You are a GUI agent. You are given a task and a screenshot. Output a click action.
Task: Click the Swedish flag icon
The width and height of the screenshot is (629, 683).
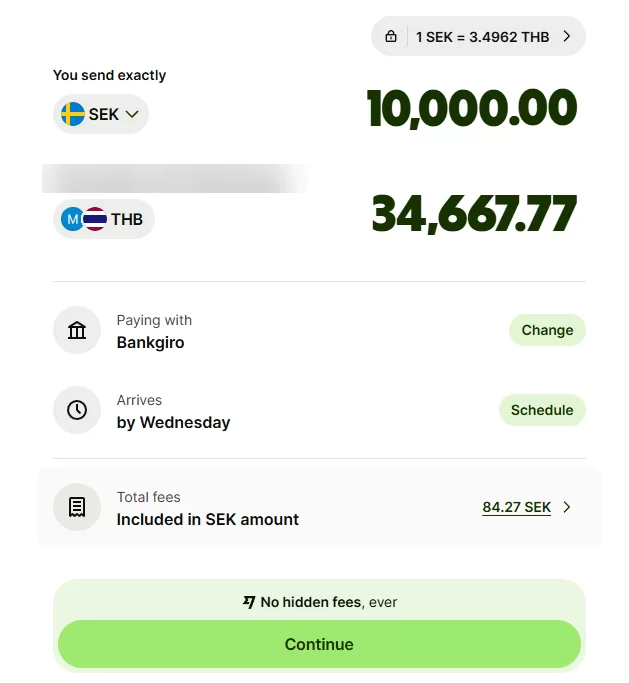point(73,114)
